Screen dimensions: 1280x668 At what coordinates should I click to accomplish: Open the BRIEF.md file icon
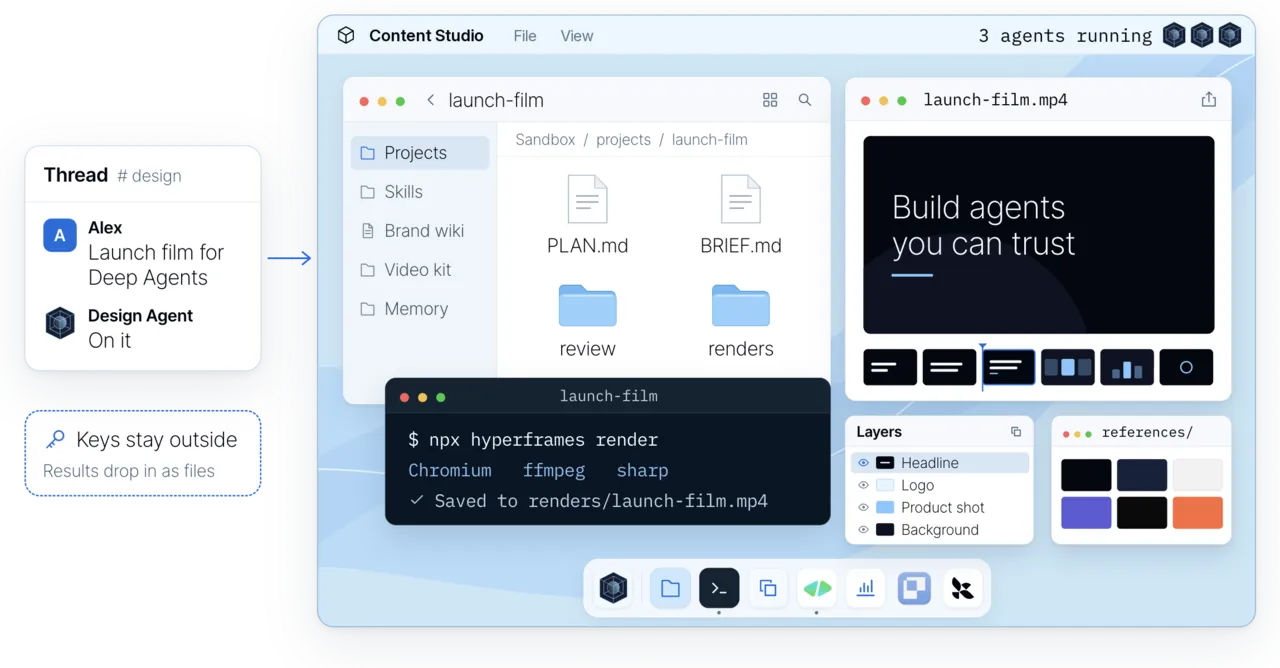[740, 199]
